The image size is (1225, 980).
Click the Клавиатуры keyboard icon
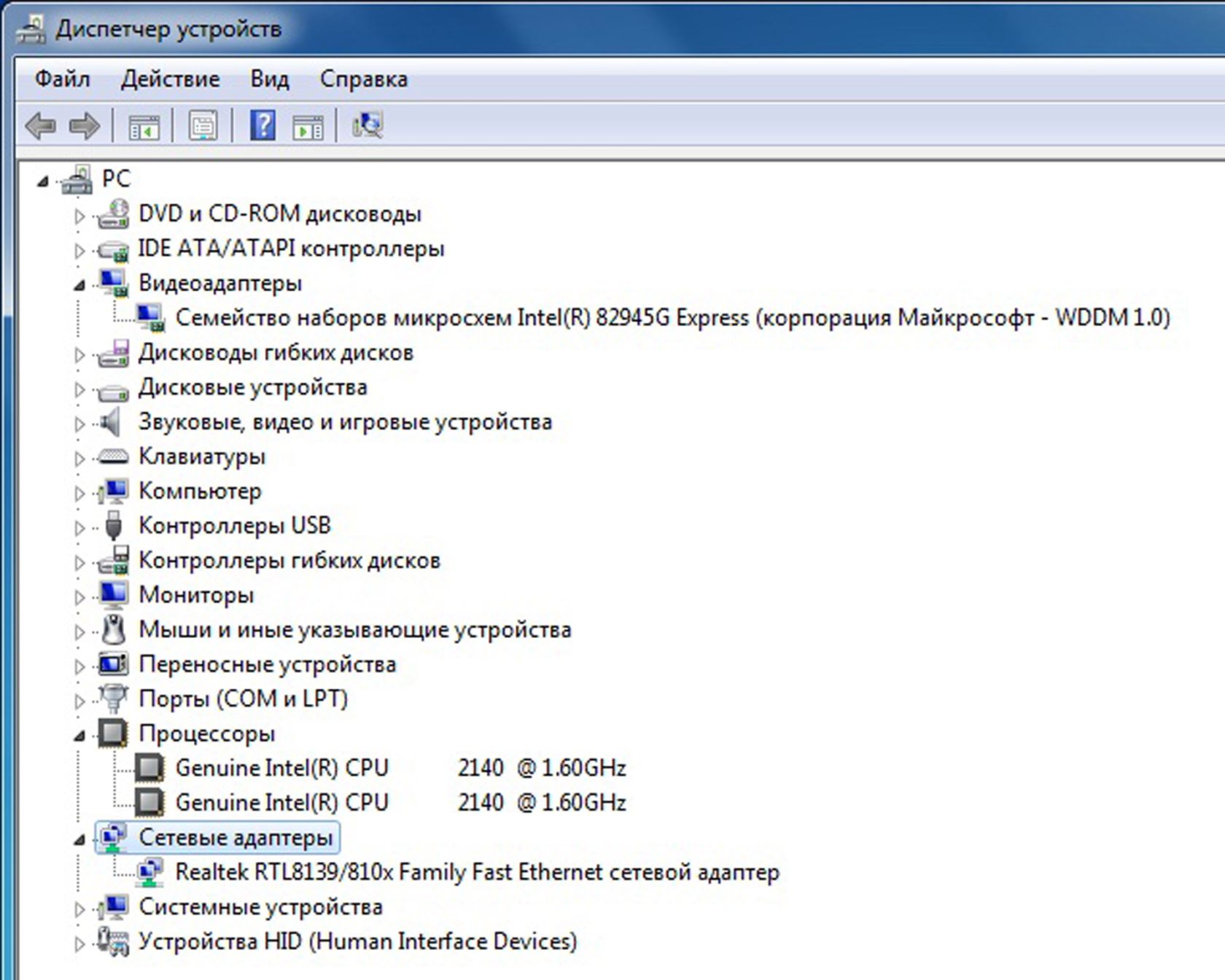114,457
